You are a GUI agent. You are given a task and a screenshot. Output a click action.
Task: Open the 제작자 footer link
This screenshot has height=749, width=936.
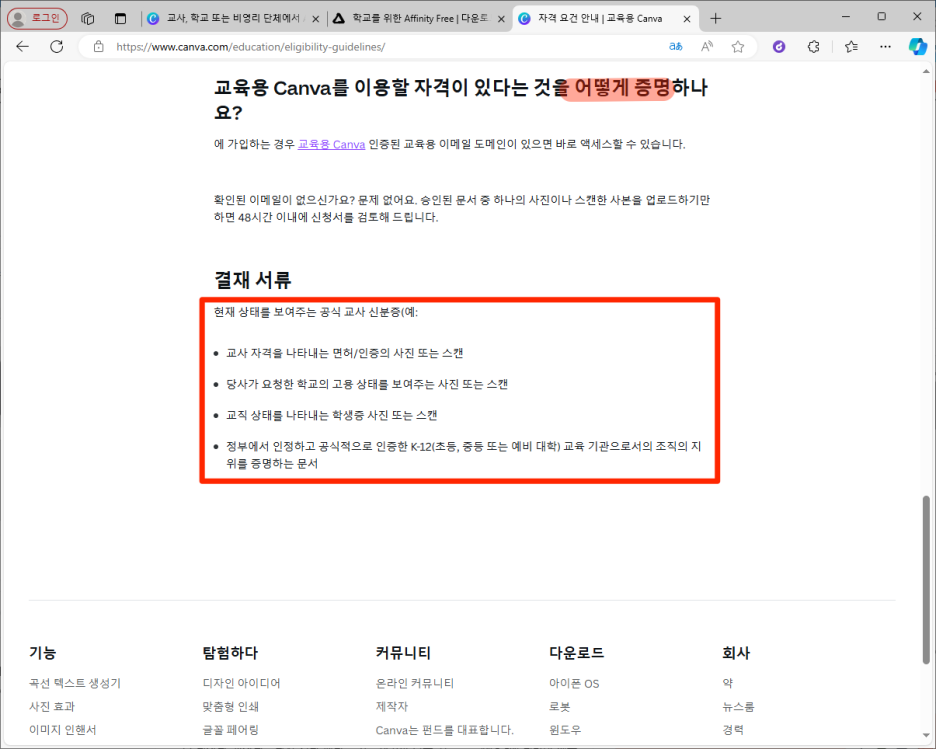(392, 706)
